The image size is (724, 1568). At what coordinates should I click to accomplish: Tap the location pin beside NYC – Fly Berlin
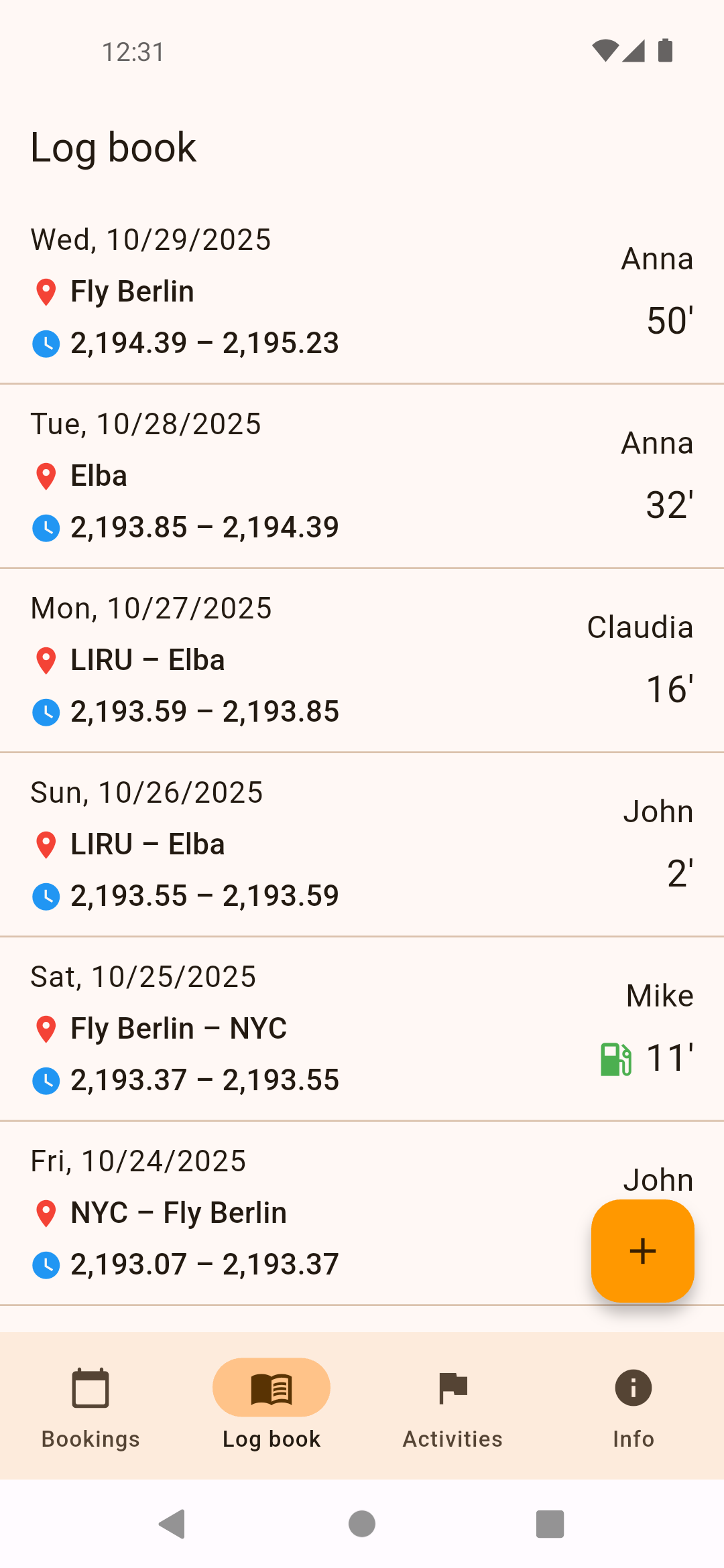tap(46, 1214)
